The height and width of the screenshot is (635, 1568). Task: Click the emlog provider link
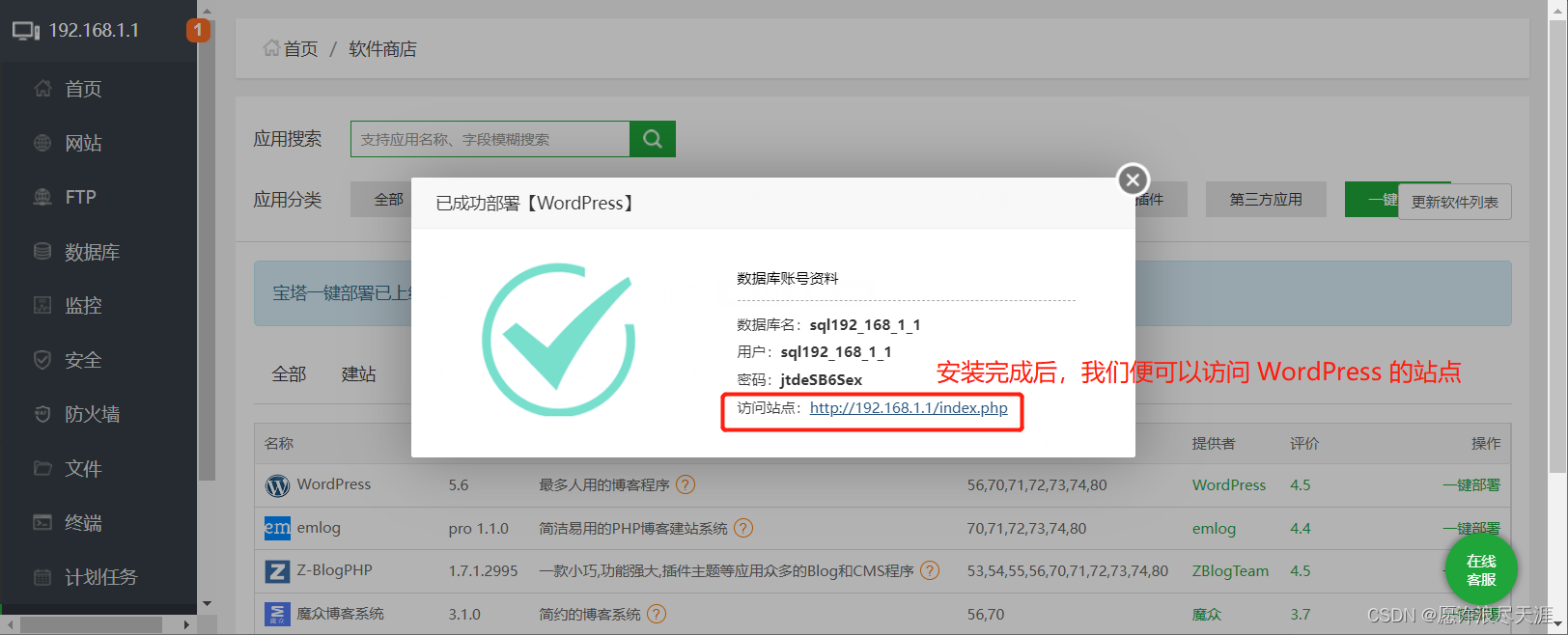click(1214, 529)
